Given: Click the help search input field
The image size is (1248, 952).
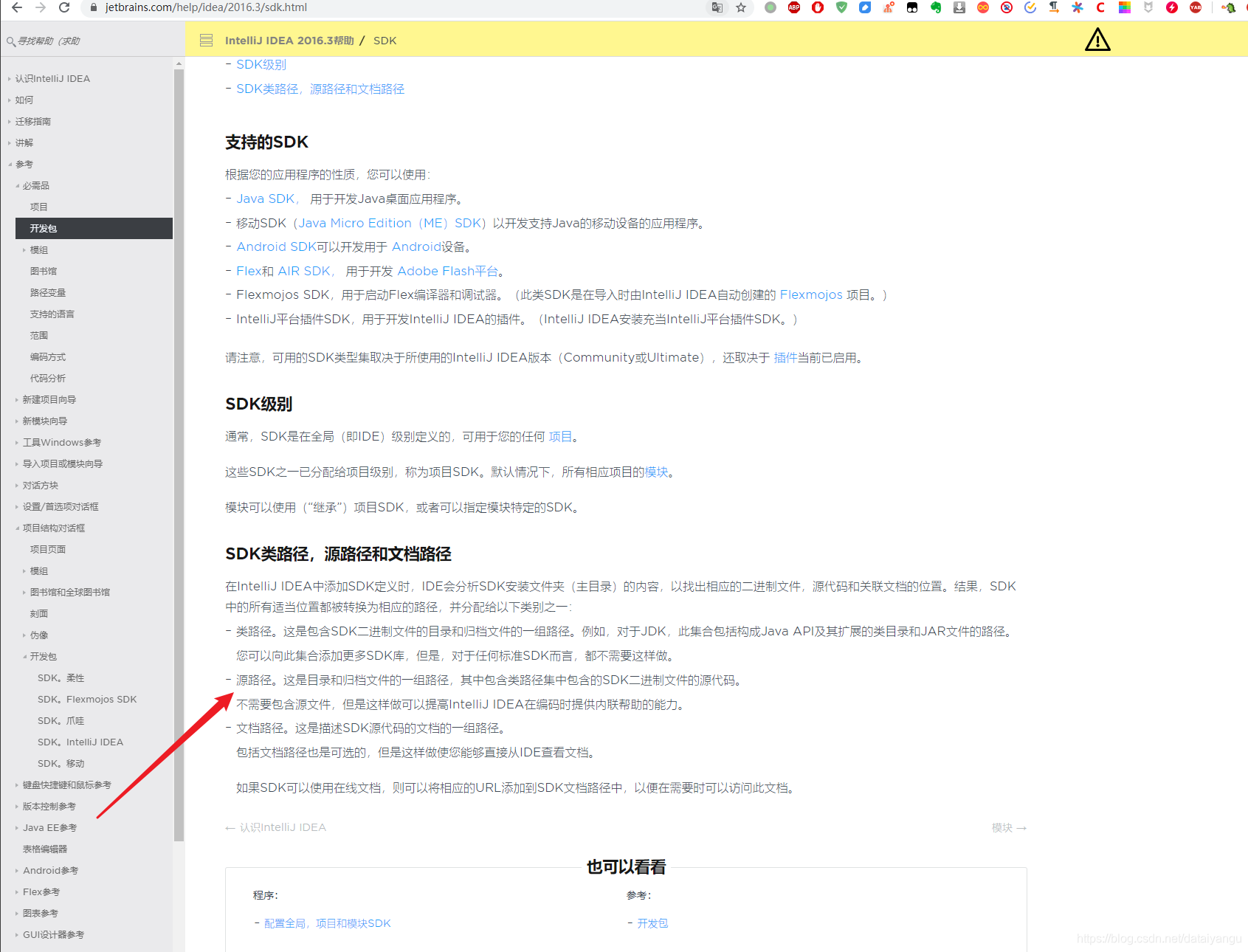Looking at the screenshot, I should pos(92,41).
